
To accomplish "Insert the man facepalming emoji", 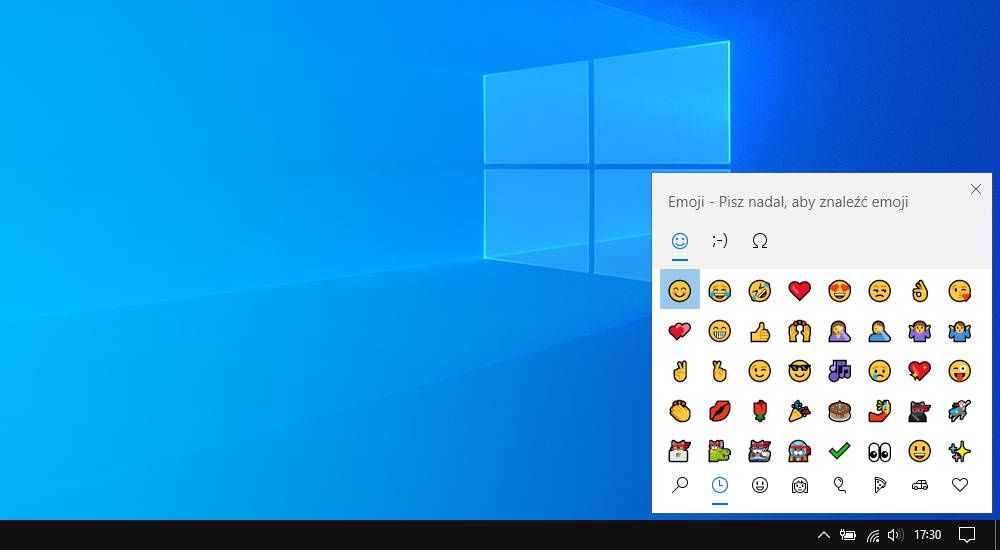I will tap(879, 331).
